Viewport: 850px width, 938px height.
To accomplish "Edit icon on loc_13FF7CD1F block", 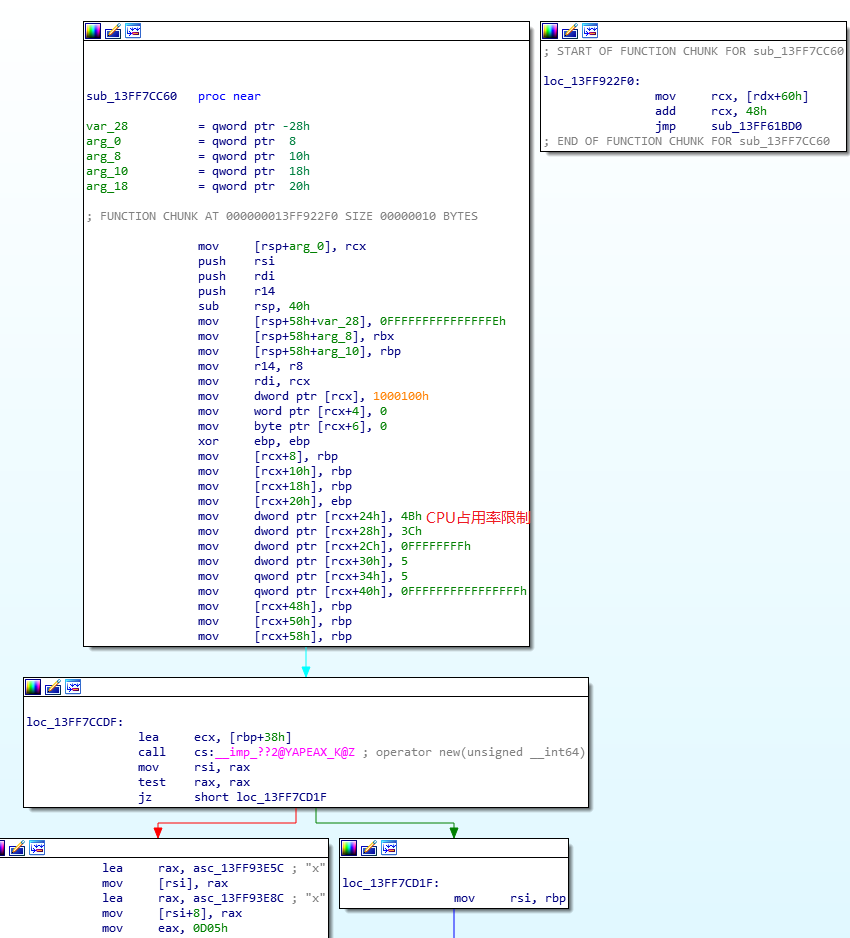I will [x=369, y=848].
